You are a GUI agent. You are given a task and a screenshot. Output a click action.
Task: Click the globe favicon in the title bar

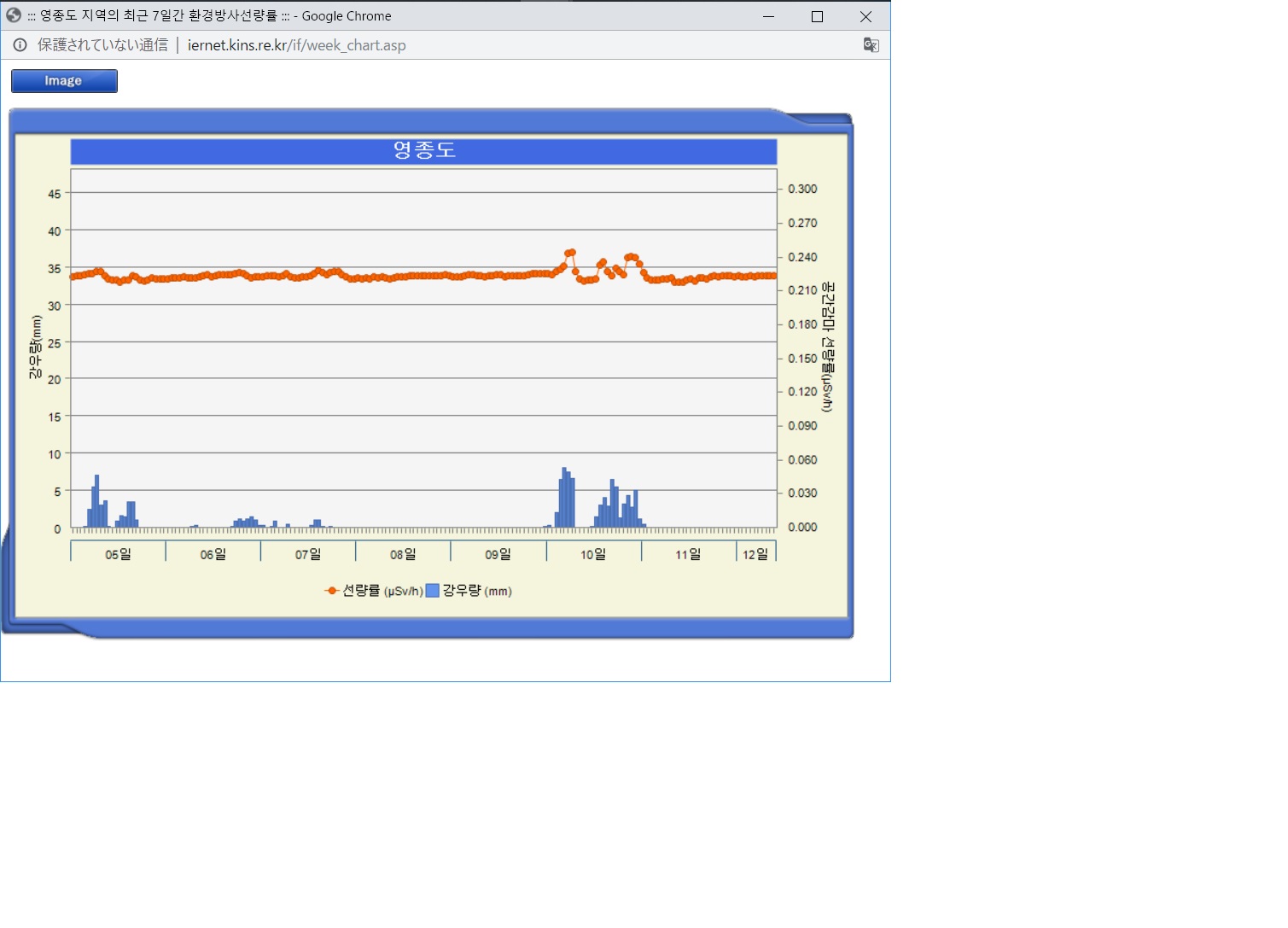[14, 15]
